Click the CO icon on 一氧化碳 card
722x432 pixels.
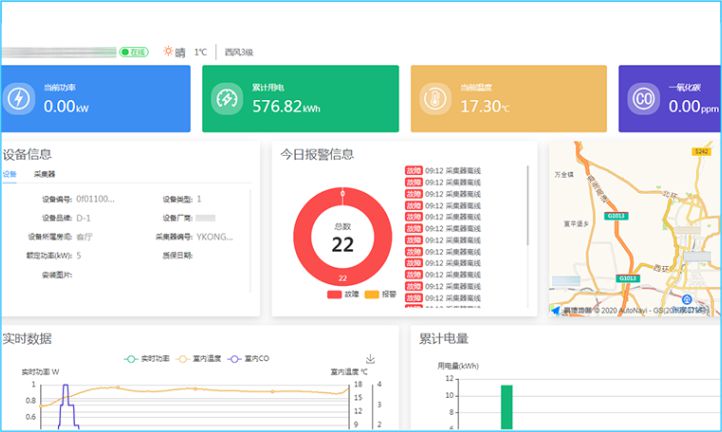pos(642,99)
